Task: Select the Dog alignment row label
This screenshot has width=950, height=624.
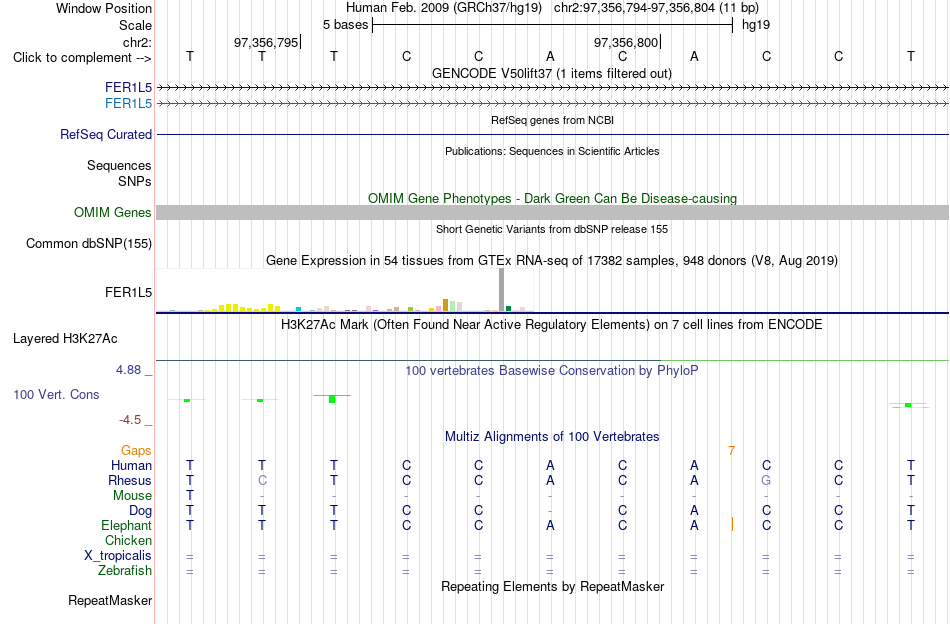Action: (x=140, y=511)
